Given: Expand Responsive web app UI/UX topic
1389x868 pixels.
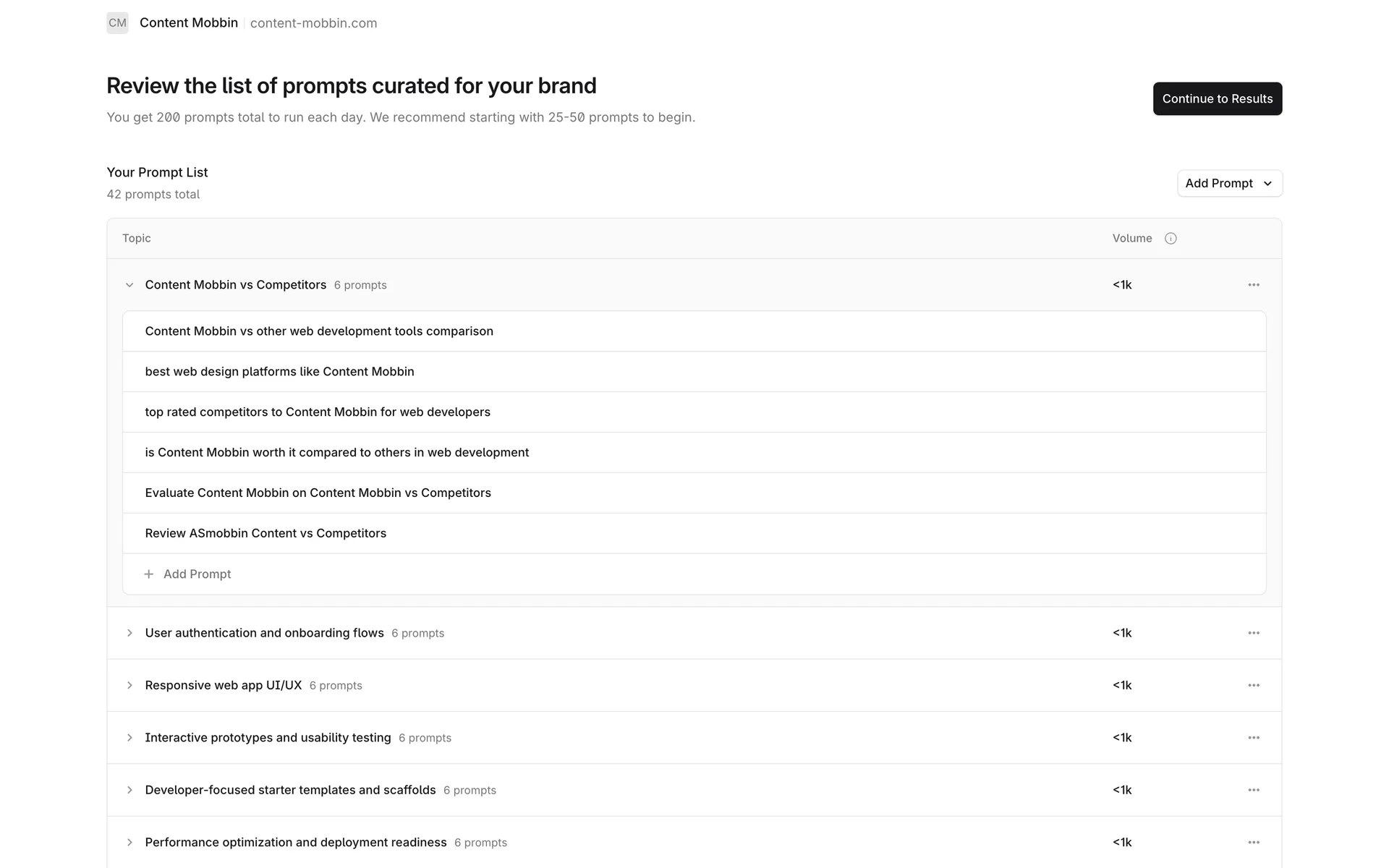Looking at the screenshot, I should click(129, 685).
